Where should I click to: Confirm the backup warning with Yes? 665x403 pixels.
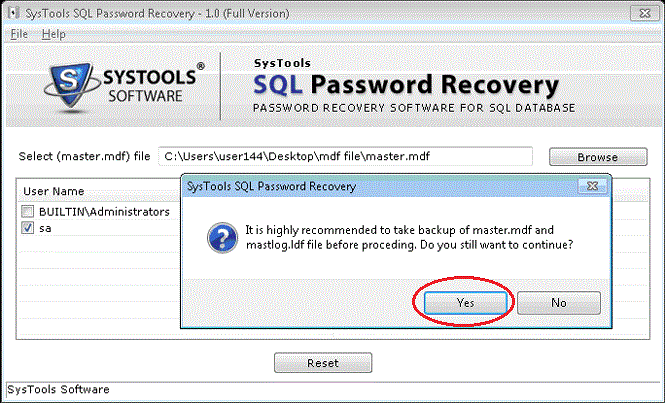click(x=465, y=302)
